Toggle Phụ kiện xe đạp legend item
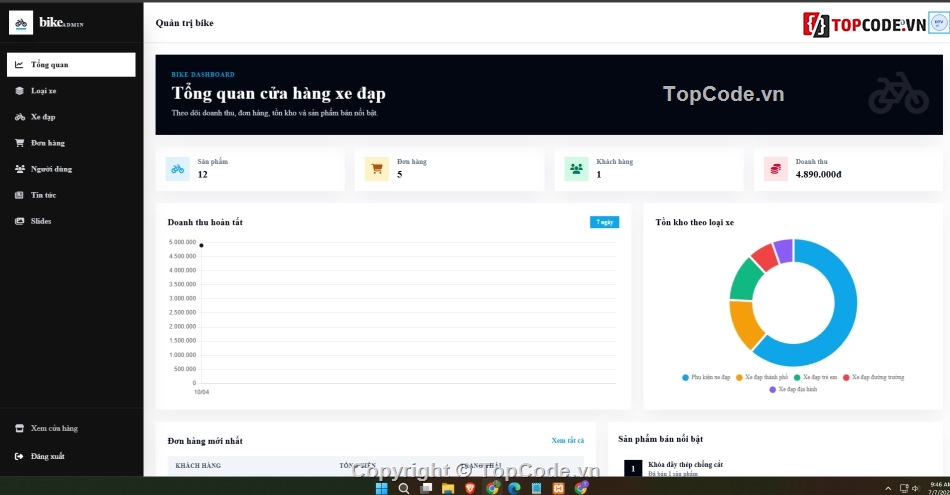This screenshot has height=495, width=950. 706,377
